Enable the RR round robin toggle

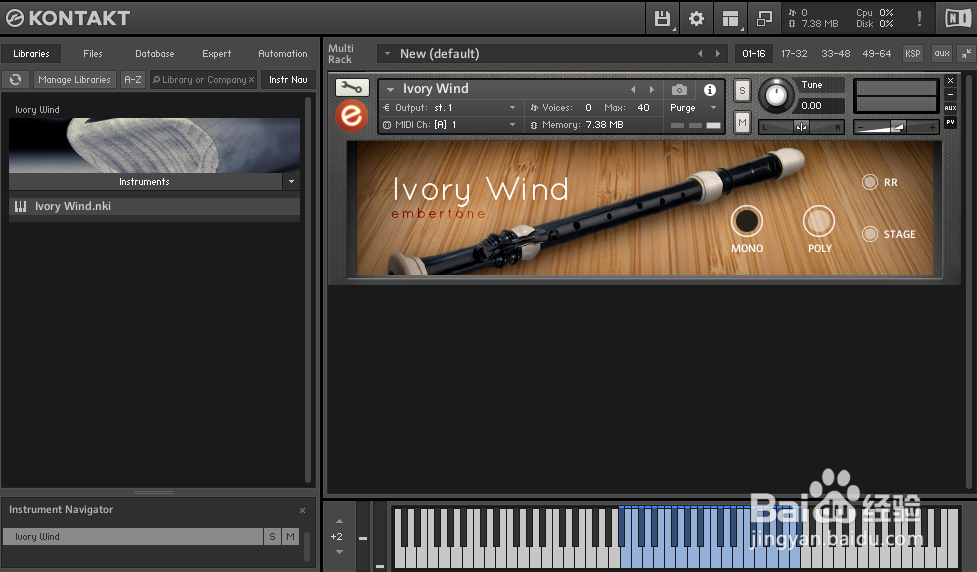870,182
